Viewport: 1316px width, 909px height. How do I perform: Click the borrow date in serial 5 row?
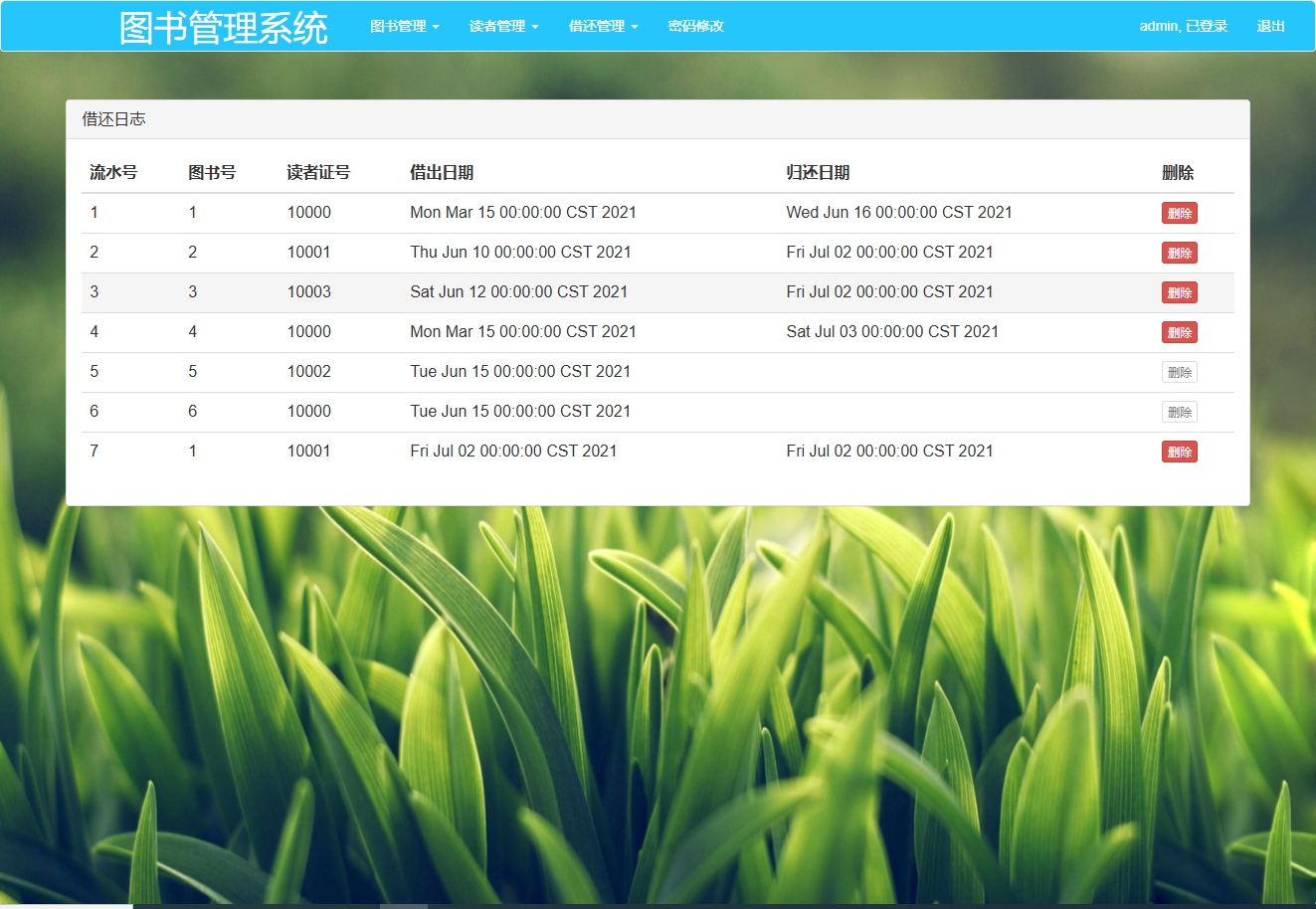pyautogui.click(x=520, y=371)
